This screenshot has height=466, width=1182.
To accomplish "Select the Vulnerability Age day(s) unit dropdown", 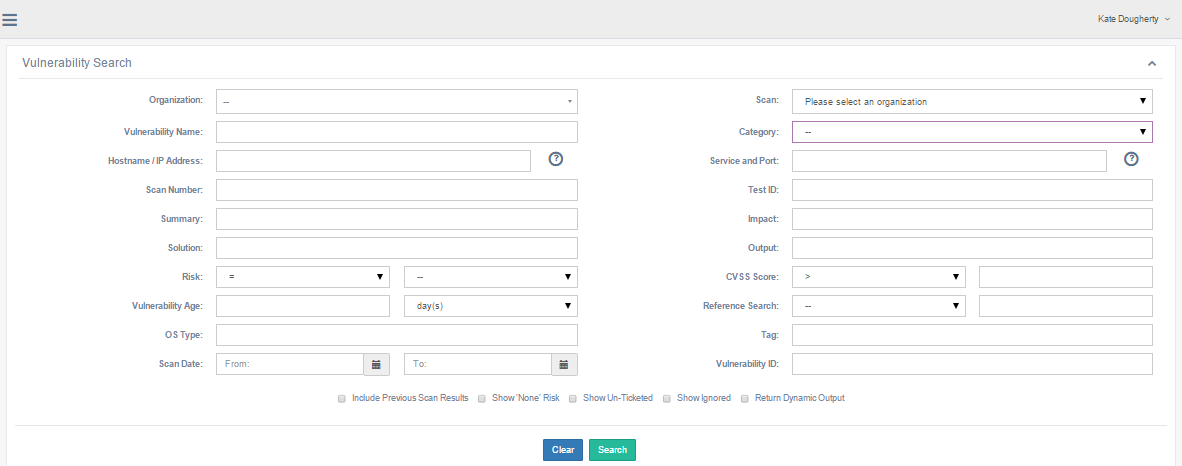I will (490, 306).
